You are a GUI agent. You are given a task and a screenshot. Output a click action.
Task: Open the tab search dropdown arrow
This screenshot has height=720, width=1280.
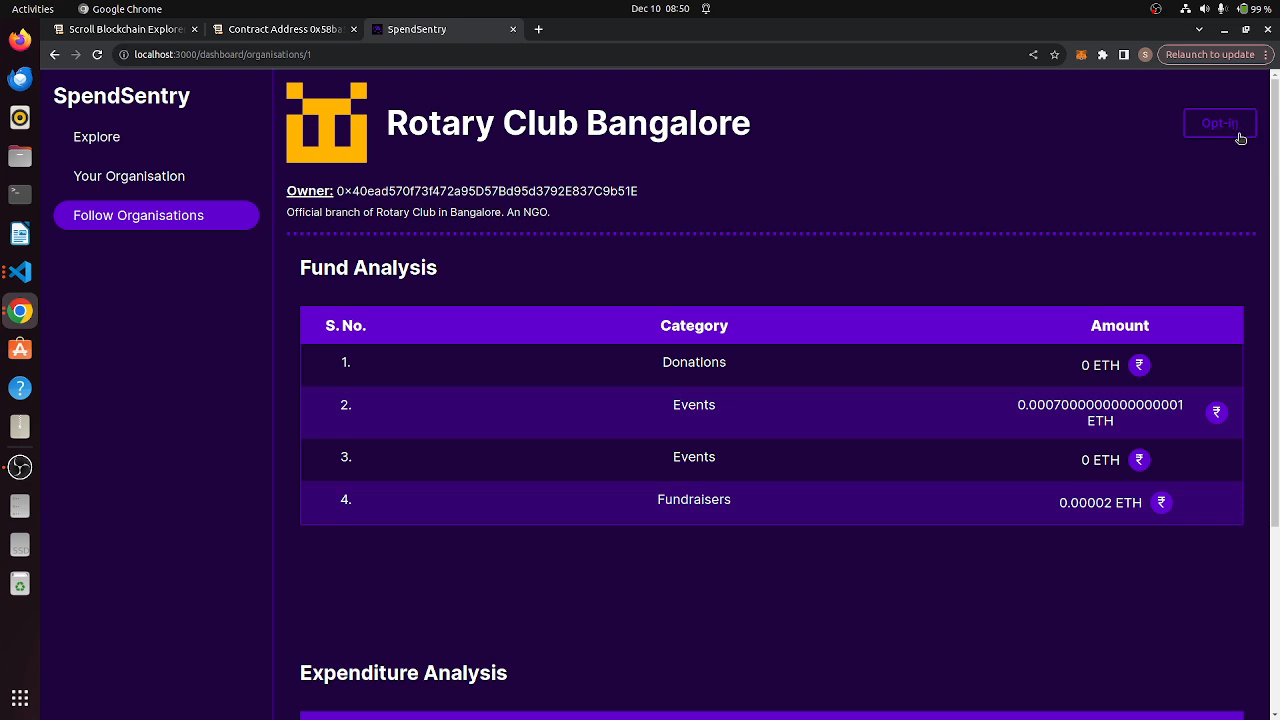[1199, 29]
